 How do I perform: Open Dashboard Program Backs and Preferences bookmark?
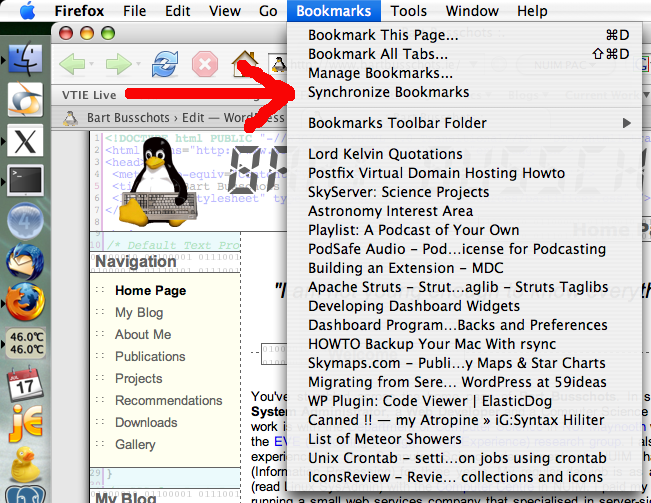(x=465, y=325)
